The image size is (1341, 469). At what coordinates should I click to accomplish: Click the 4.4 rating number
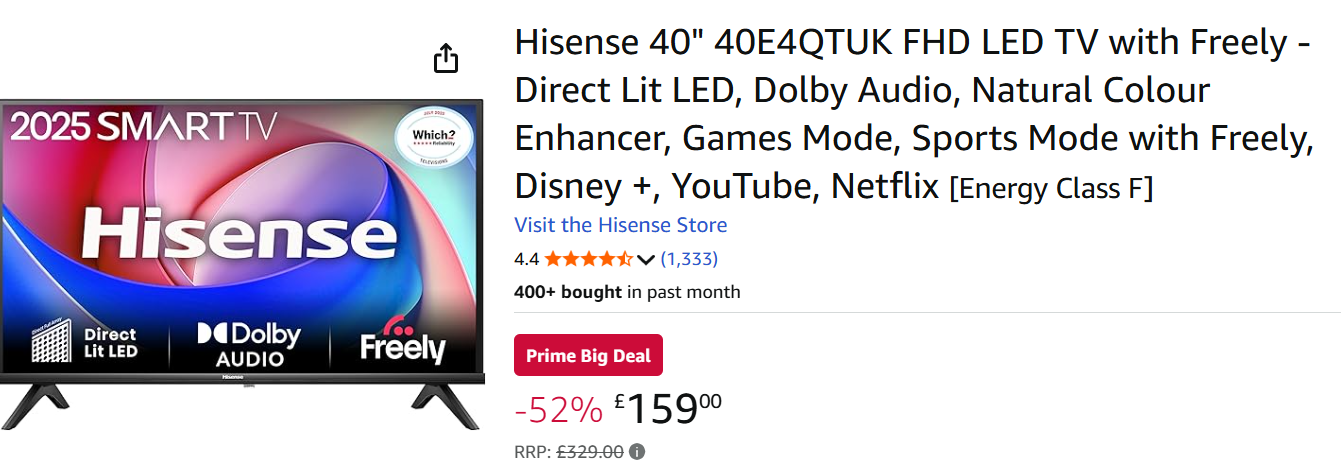(x=526, y=259)
